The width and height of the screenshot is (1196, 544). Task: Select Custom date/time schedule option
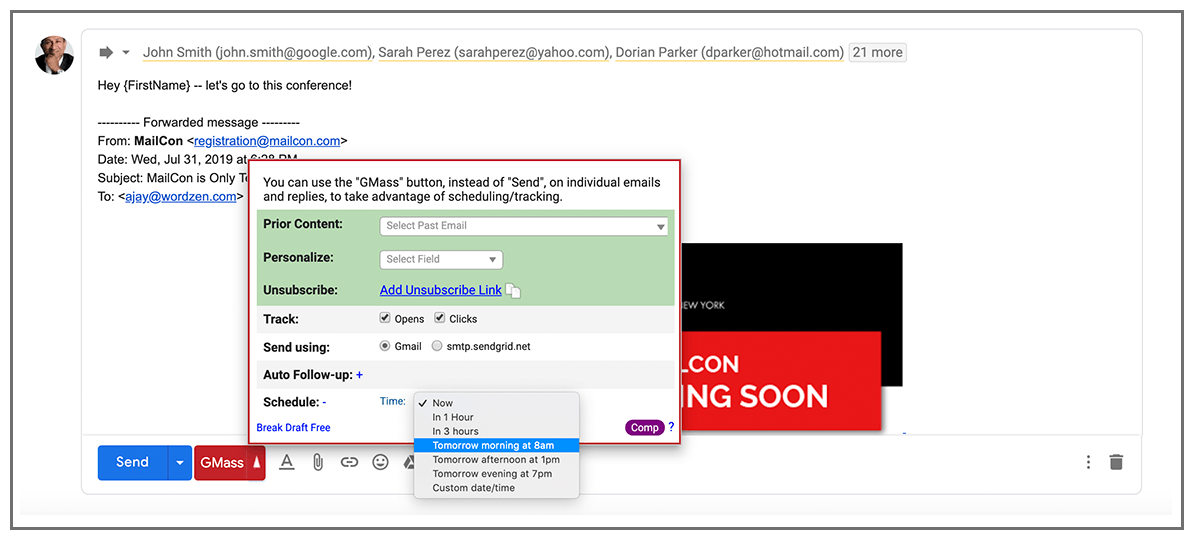point(474,488)
